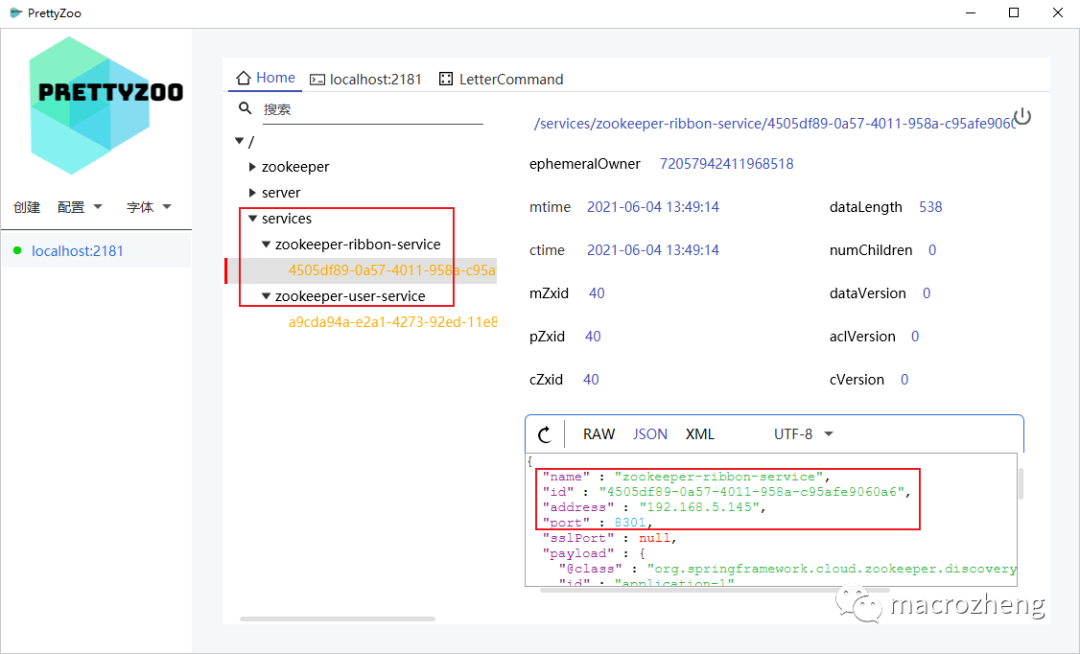The image size is (1080, 654).
Task: Expand the zookeeper tree node
Action: [252, 167]
